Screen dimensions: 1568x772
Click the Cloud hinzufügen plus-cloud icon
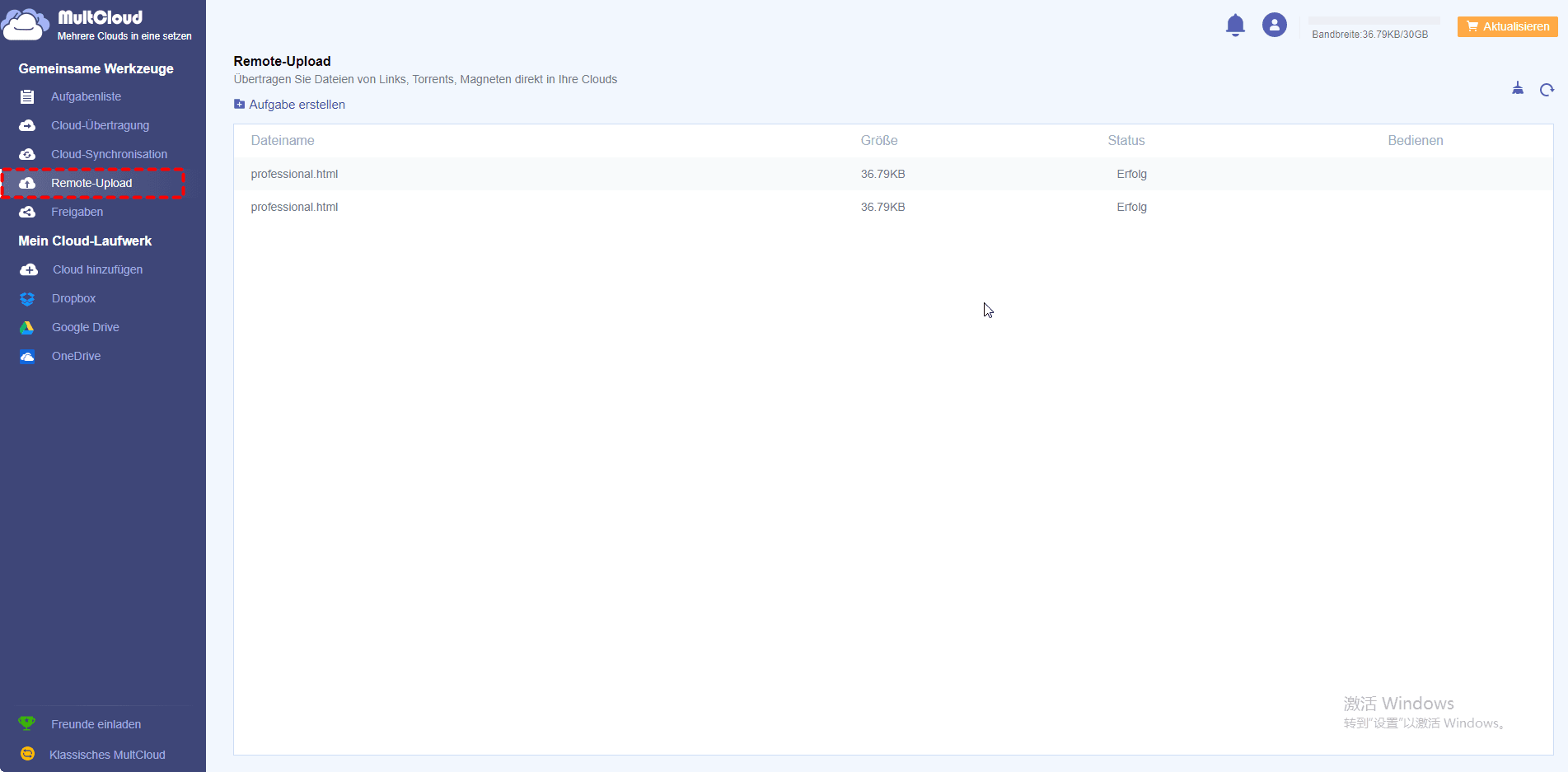[29, 270]
